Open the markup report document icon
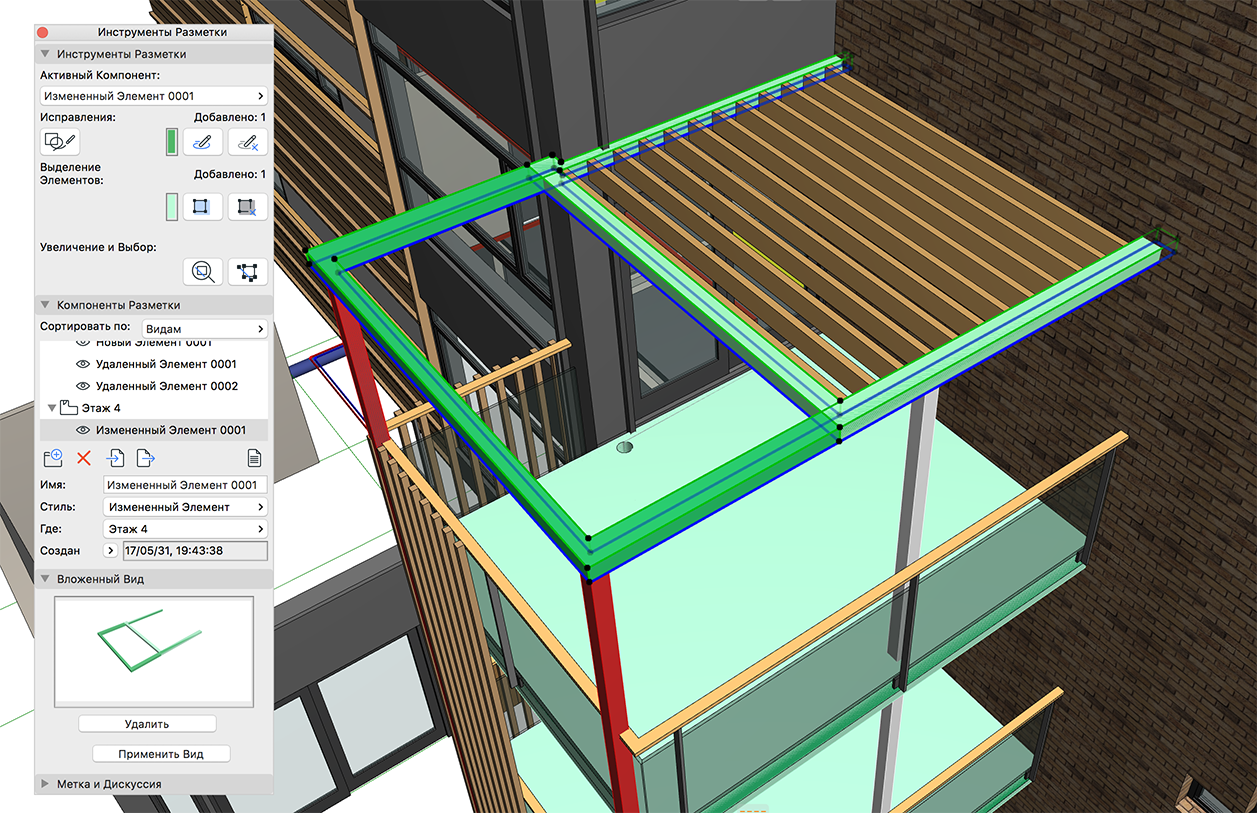This screenshot has width=1257, height=813. pyautogui.click(x=255, y=458)
